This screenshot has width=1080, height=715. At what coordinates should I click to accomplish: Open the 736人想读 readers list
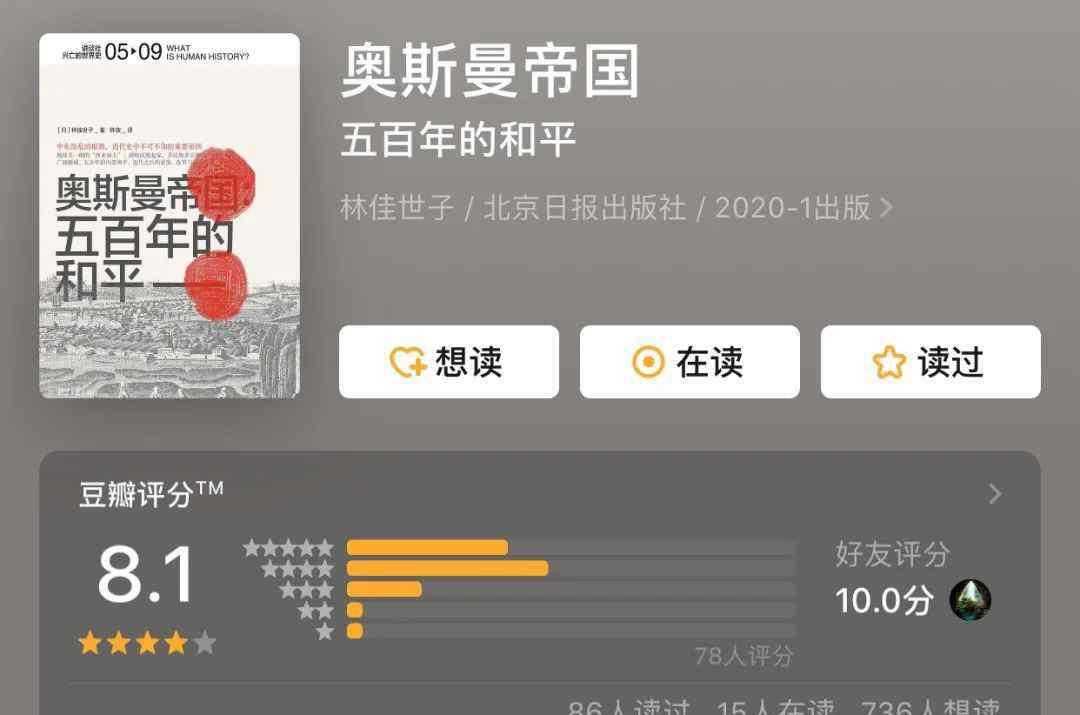point(931,707)
